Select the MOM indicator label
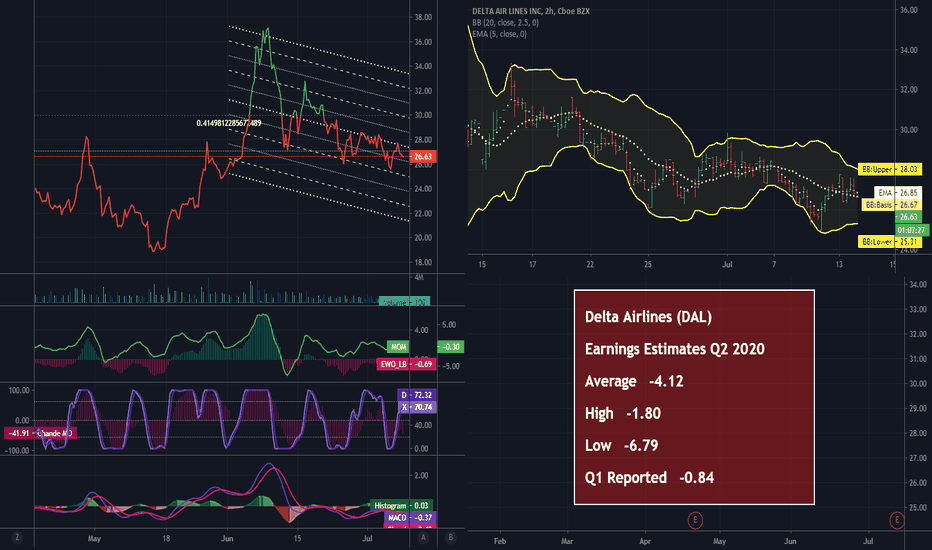Image resolution: width=932 pixels, height=550 pixels. (x=398, y=346)
